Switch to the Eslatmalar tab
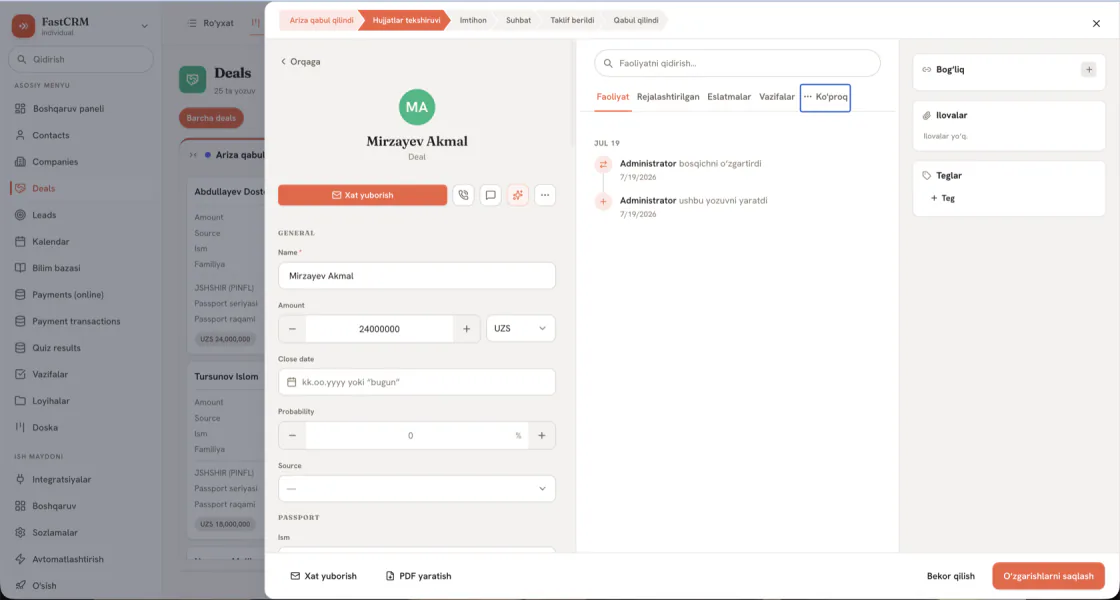1120x600 pixels. tap(729, 96)
